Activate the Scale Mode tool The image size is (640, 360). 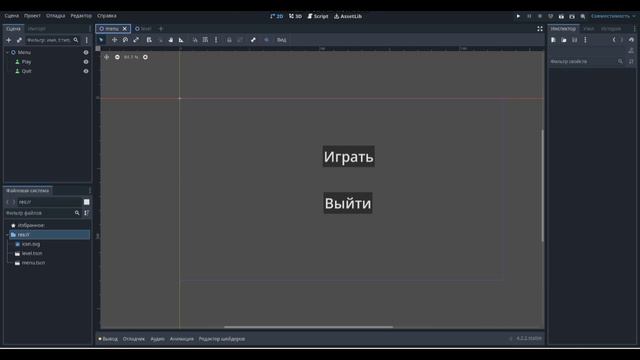pyautogui.click(x=136, y=40)
